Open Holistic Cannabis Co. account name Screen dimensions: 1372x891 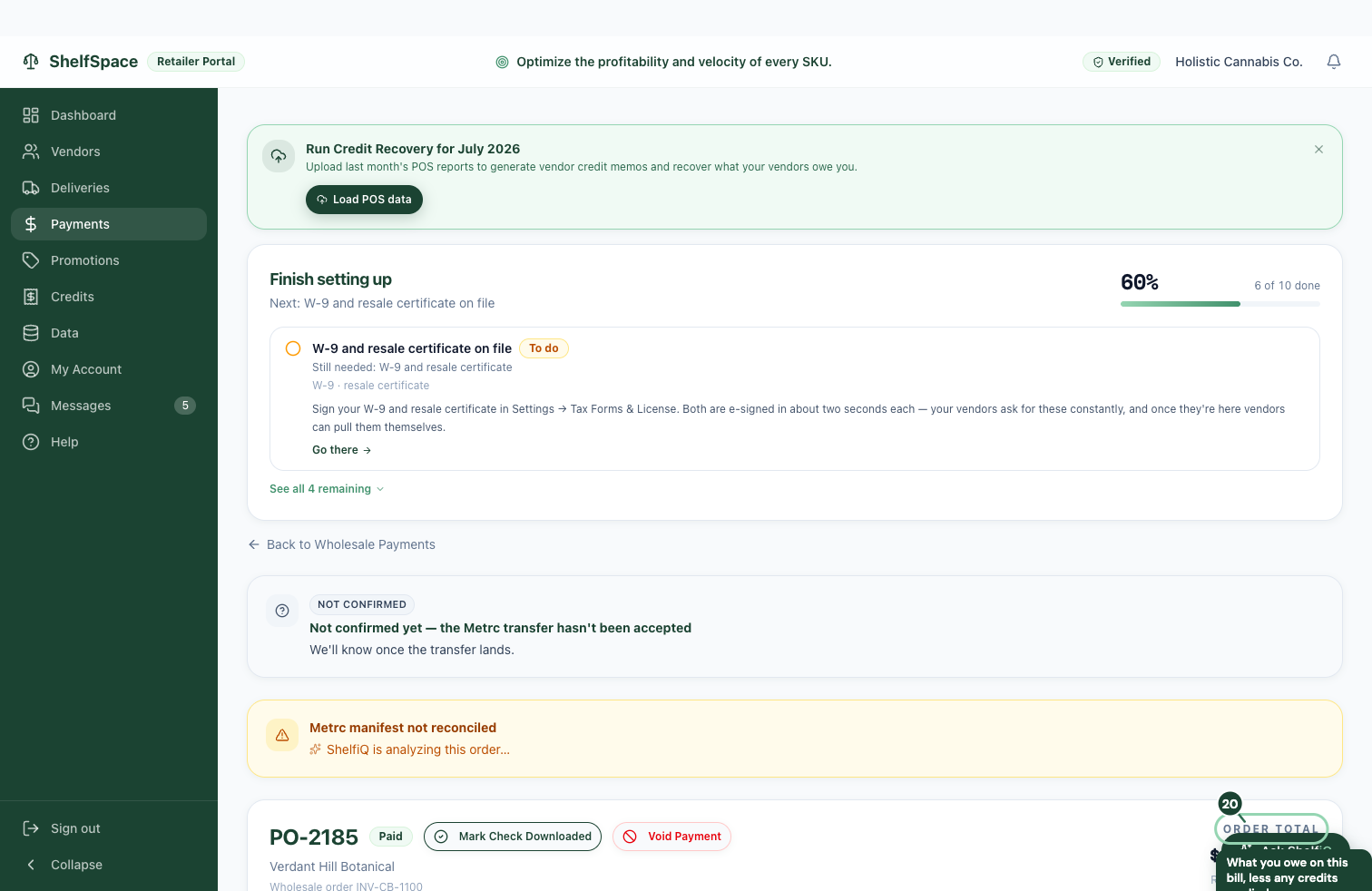coord(1239,62)
